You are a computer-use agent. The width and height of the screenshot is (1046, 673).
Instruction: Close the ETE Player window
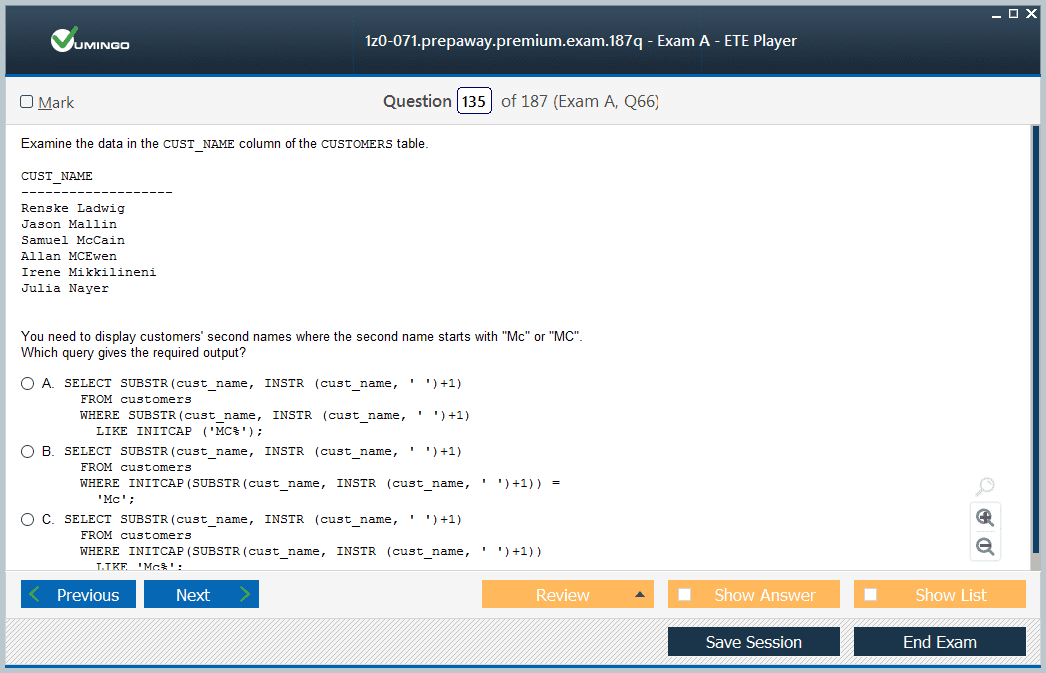[x=1031, y=13]
